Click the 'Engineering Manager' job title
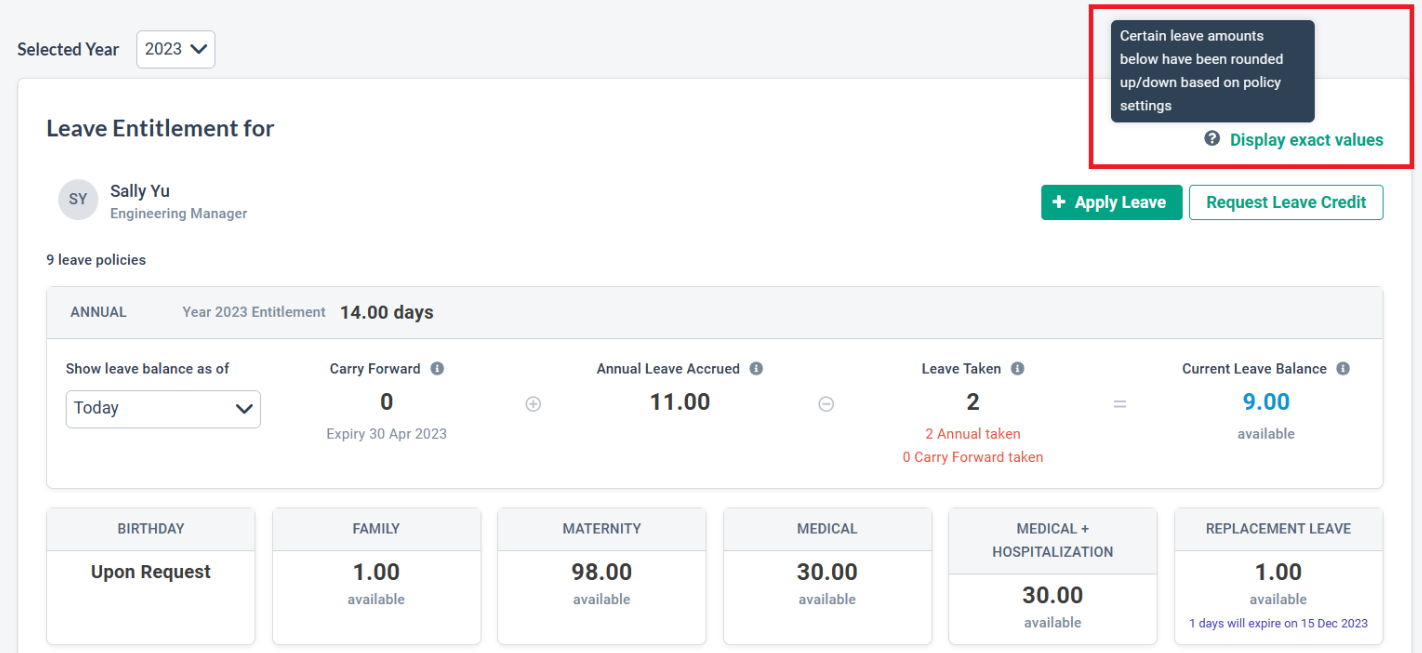The height and width of the screenshot is (653, 1422). tap(179, 214)
